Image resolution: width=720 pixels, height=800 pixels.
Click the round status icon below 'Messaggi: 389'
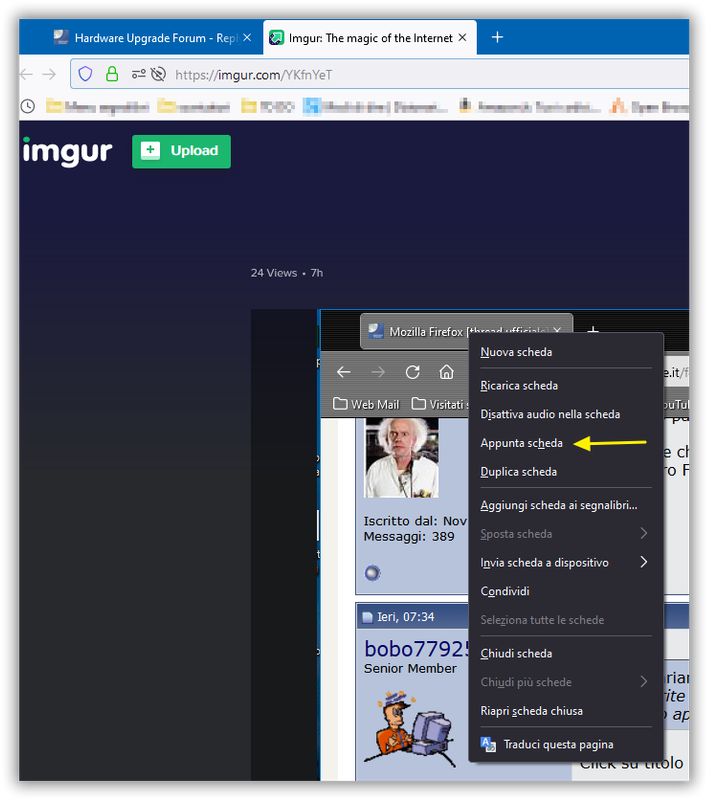[x=373, y=573]
